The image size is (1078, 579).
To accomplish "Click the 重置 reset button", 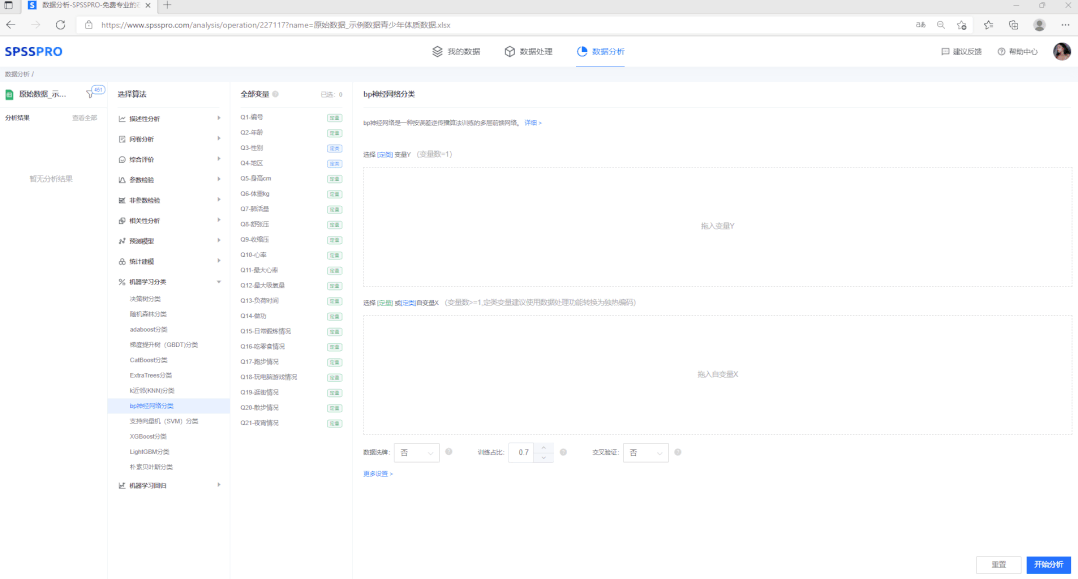I will coord(998,565).
